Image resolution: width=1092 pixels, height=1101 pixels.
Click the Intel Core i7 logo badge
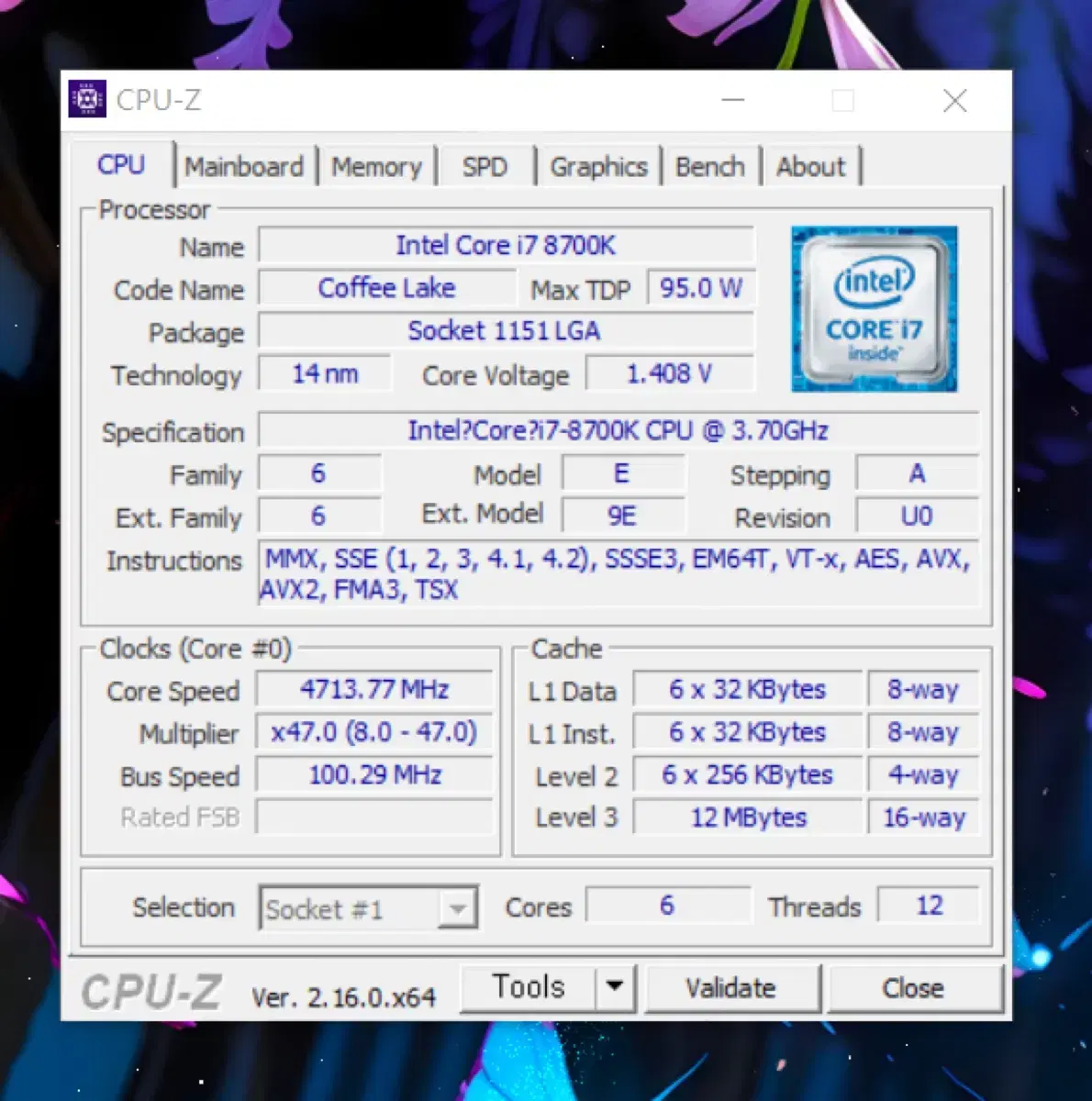pos(874,309)
